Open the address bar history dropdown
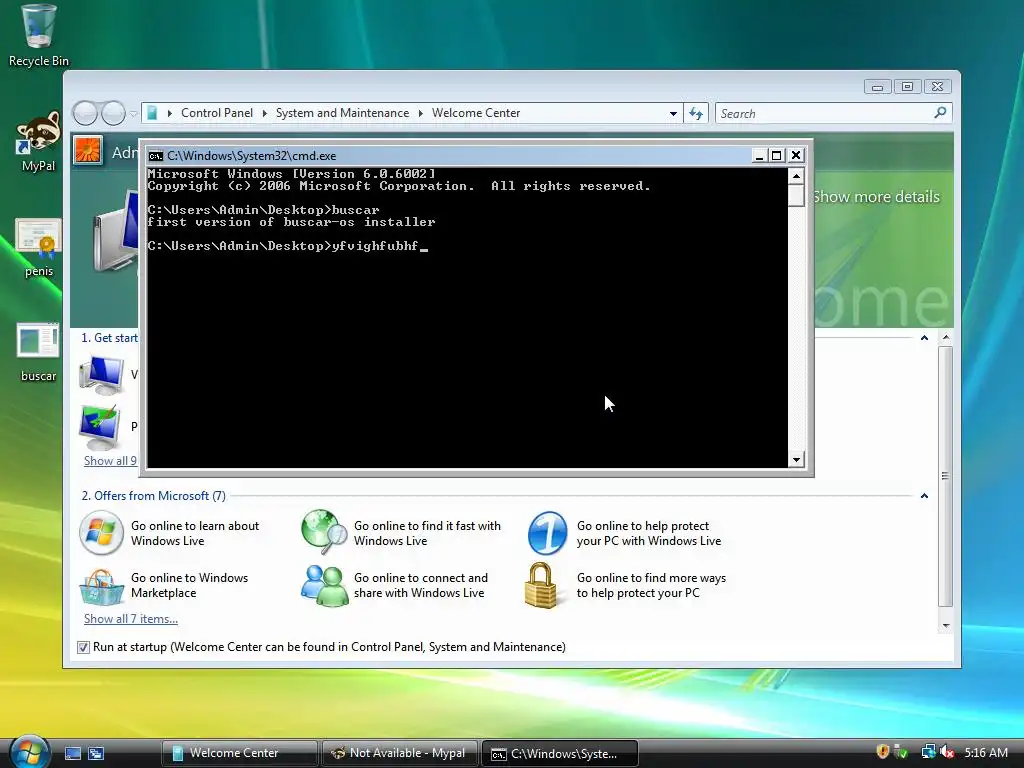Viewport: 1024px width, 768px height. point(673,114)
